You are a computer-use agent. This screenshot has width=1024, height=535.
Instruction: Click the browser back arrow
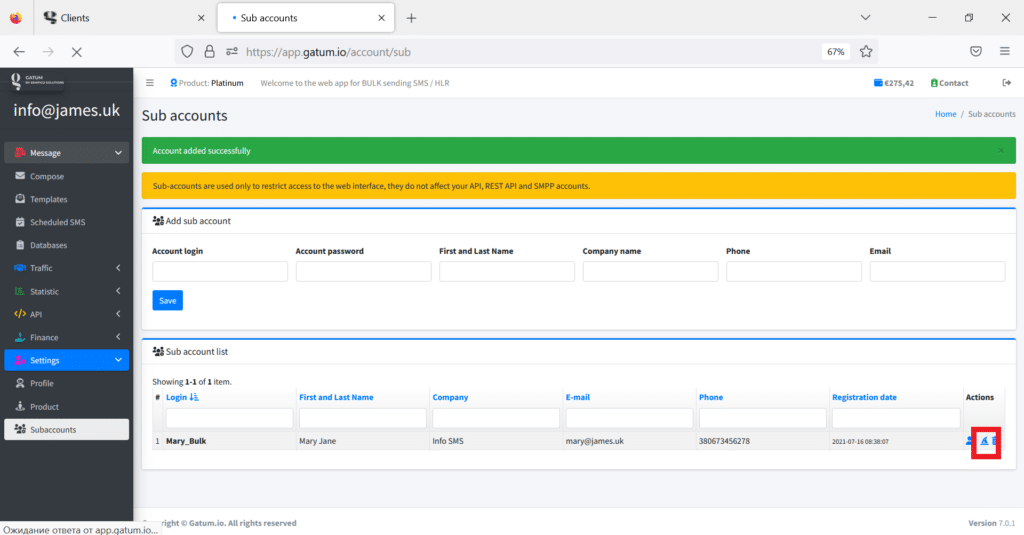(x=19, y=52)
